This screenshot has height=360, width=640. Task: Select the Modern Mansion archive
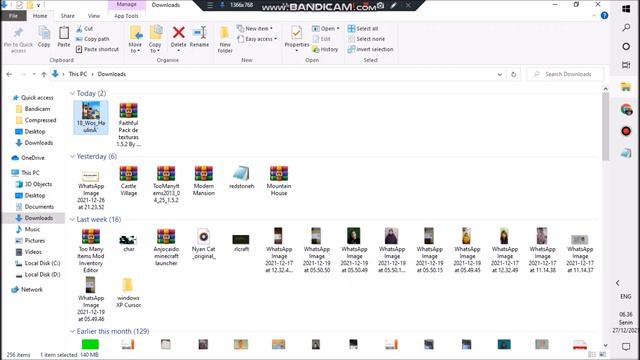point(204,181)
